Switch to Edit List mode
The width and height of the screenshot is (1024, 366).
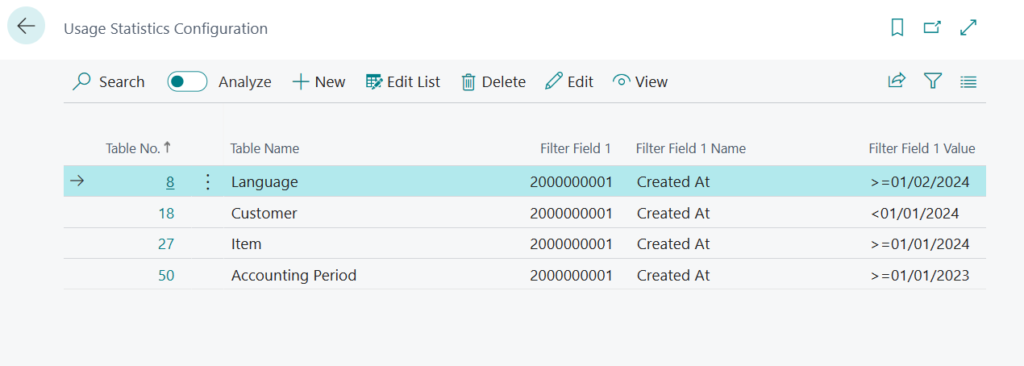click(403, 82)
